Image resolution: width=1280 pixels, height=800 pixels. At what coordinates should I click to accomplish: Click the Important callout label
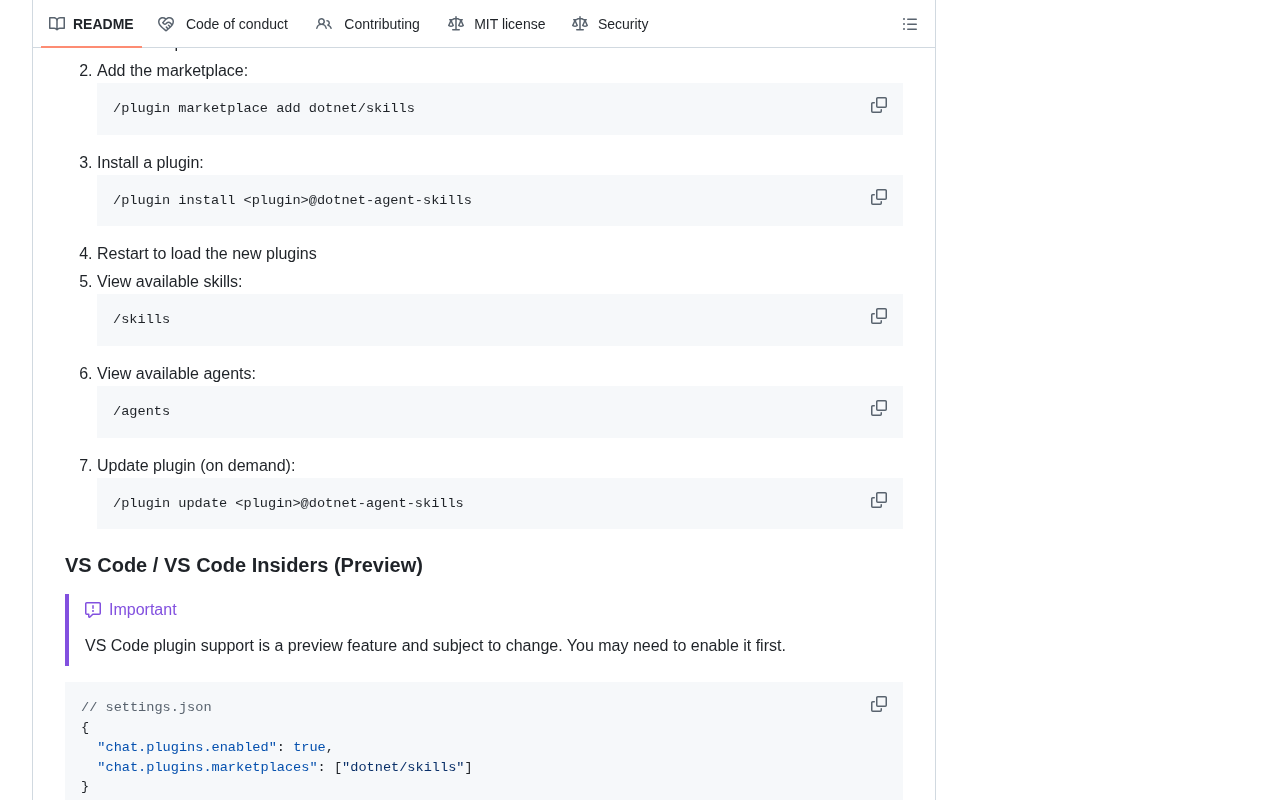coord(143,610)
